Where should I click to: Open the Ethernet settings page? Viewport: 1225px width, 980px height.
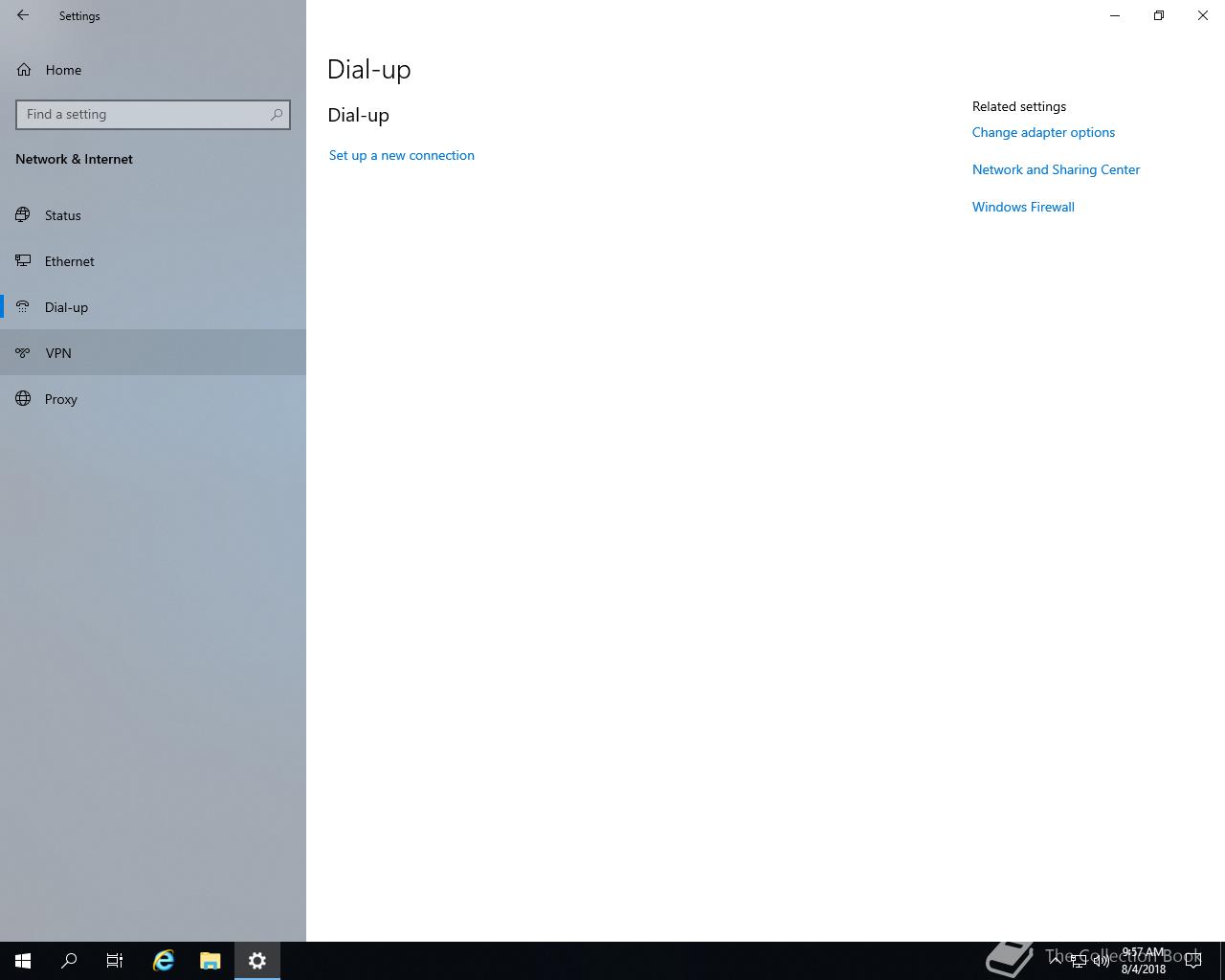tap(153, 261)
